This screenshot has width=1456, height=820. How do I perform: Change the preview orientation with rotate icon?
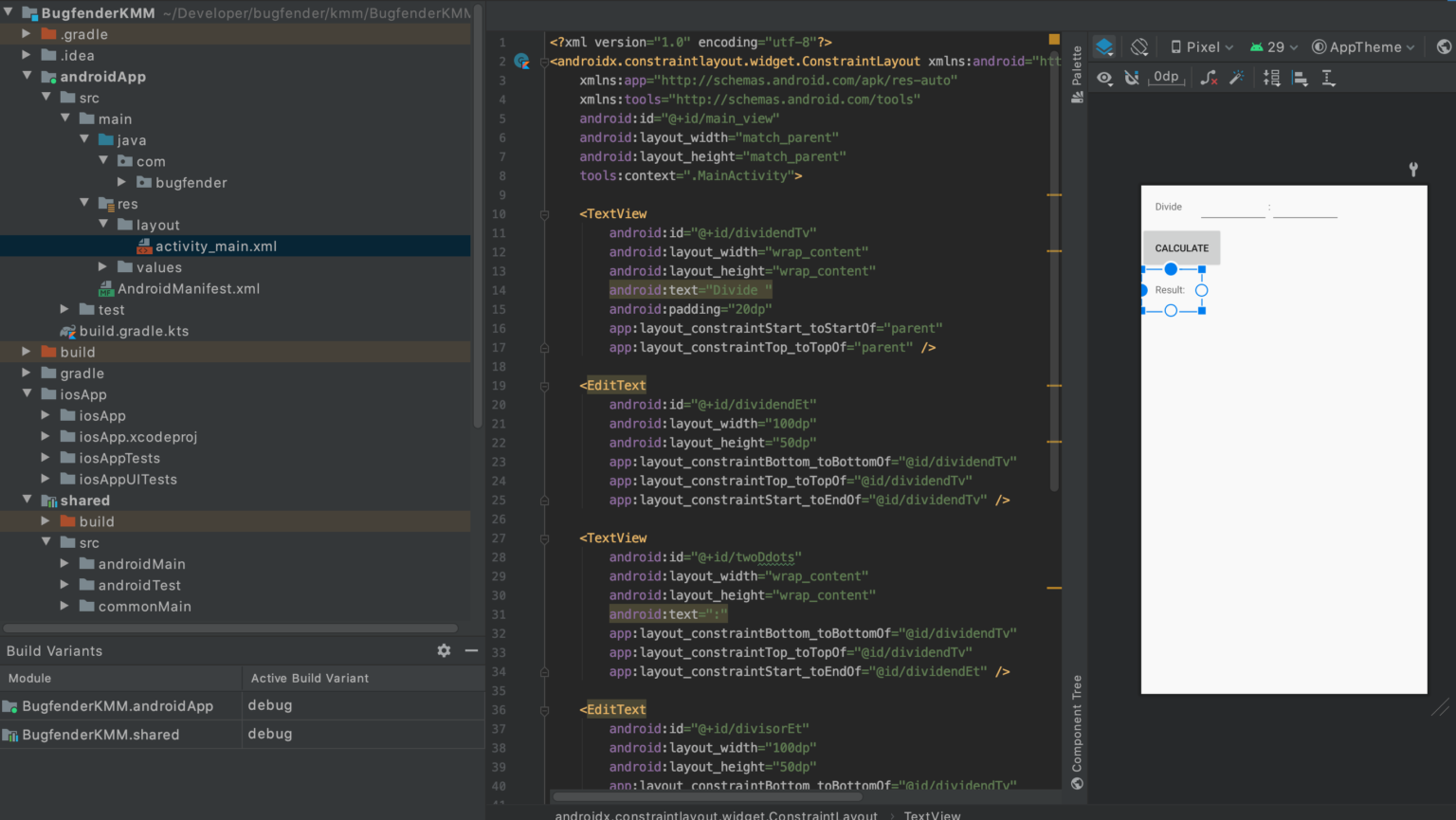pos(1138,46)
